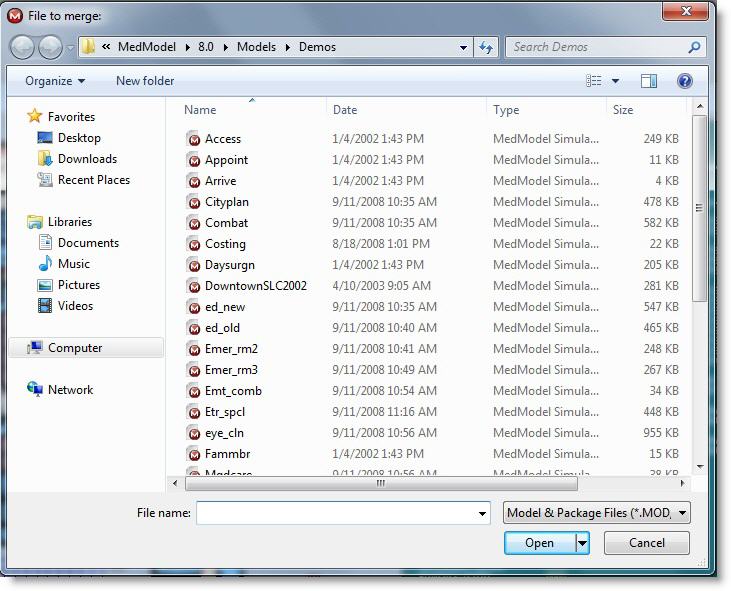
Task: Click the ed_new file icon
Action: coord(193,307)
